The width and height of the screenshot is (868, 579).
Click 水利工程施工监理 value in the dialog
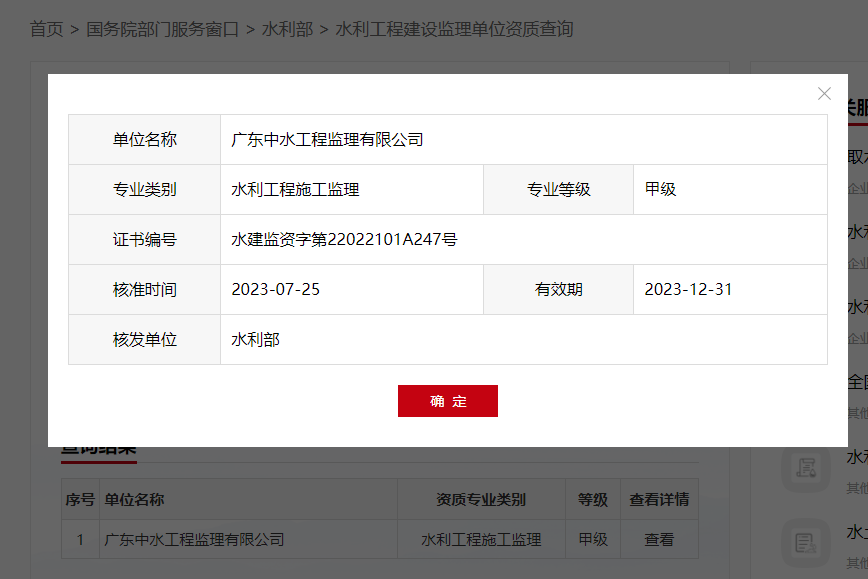[295, 190]
